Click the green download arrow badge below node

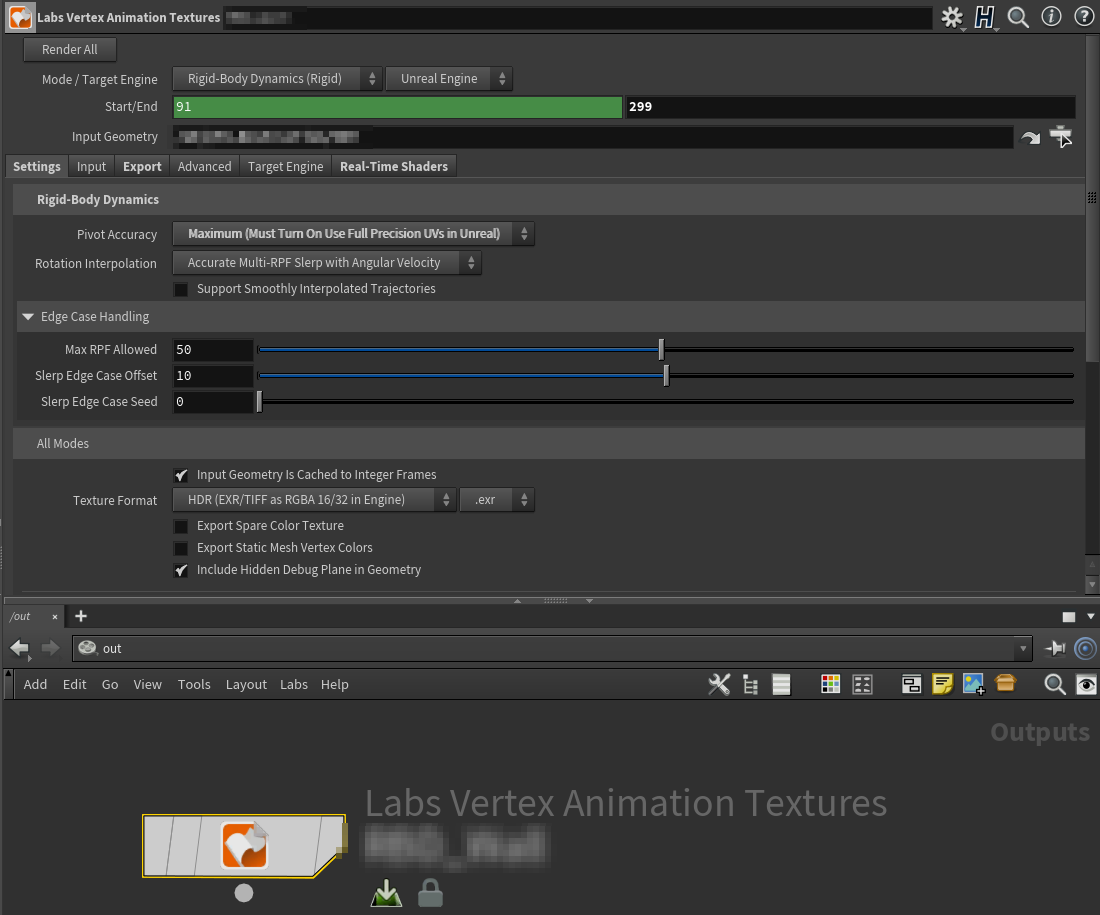(x=386, y=893)
